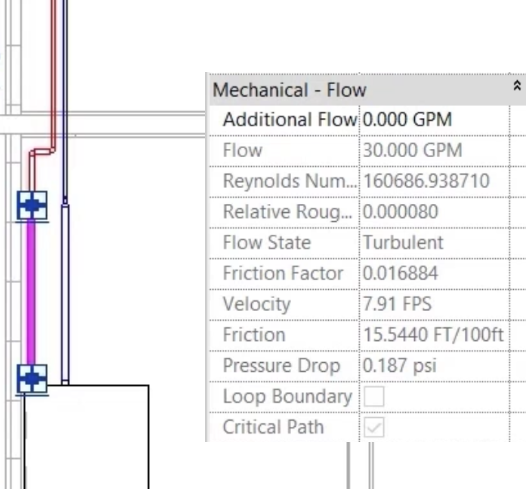
Task: Select the upper pipe fitting symbol
Action: (x=32, y=206)
